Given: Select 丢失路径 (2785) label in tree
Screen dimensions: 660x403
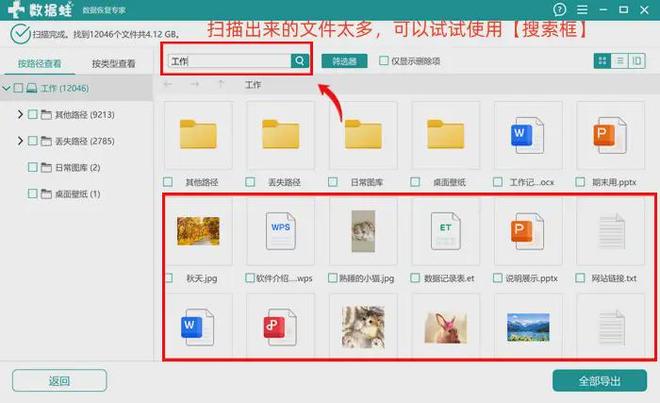Looking at the screenshot, I should click(85, 141).
